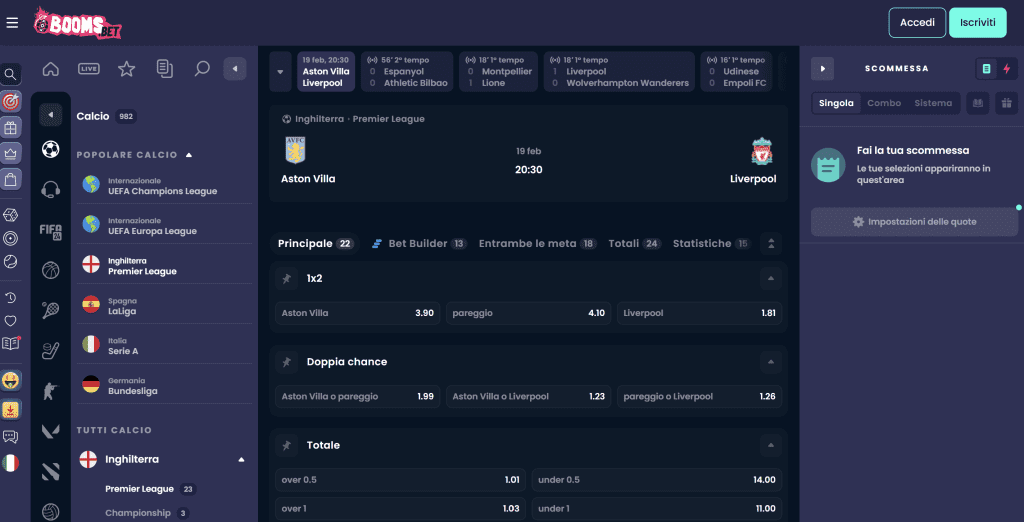The height and width of the screenshot is (522, 1024).
Task: Open the star favorites icon
Action: pos(126,69)
